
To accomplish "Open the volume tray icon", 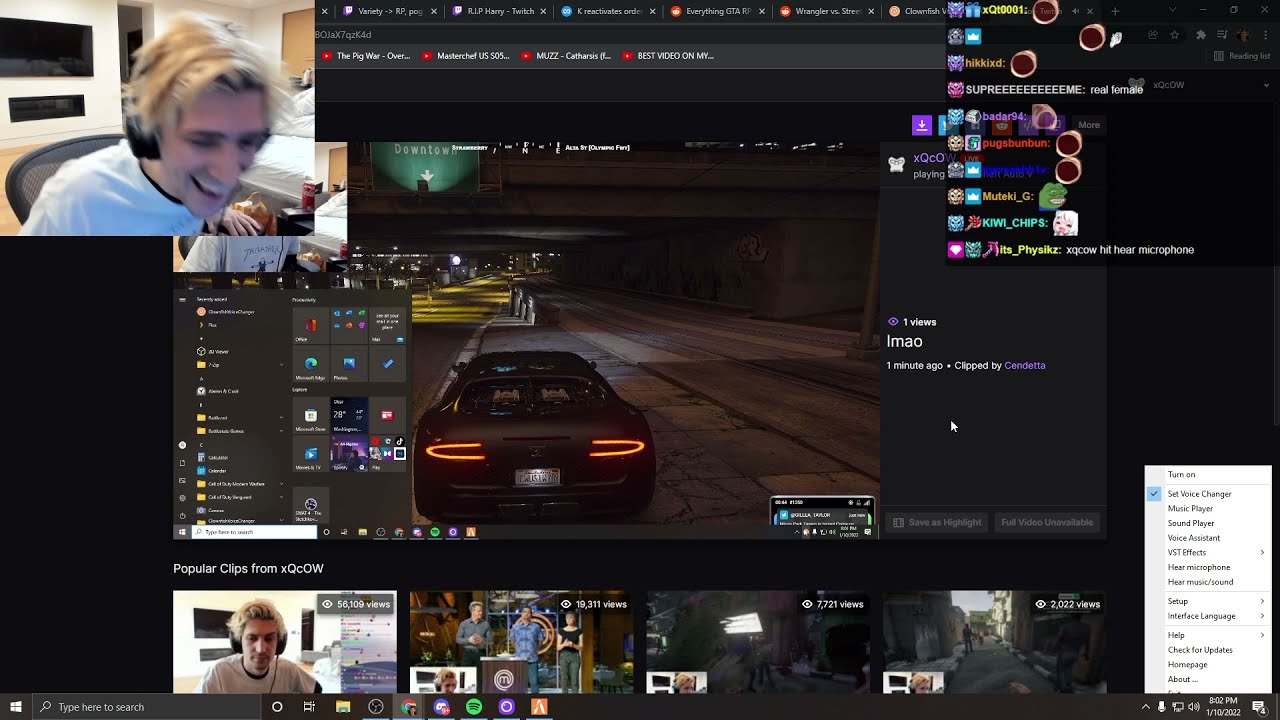I will (1194, 707).
